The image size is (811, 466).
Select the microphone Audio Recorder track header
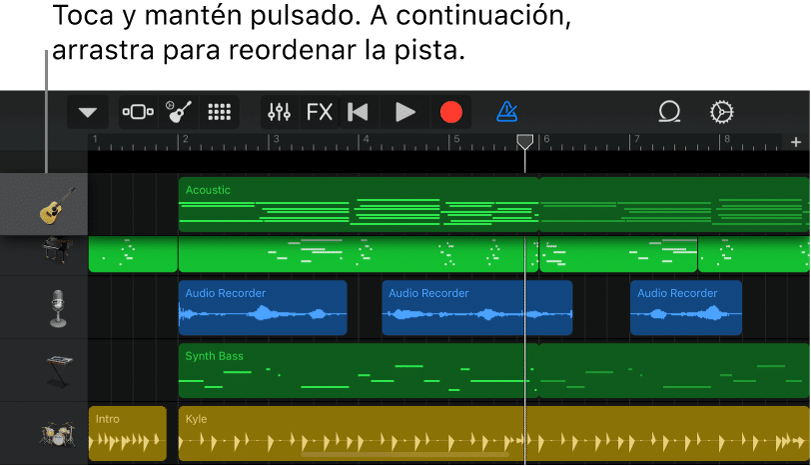(x=44, y=308)
